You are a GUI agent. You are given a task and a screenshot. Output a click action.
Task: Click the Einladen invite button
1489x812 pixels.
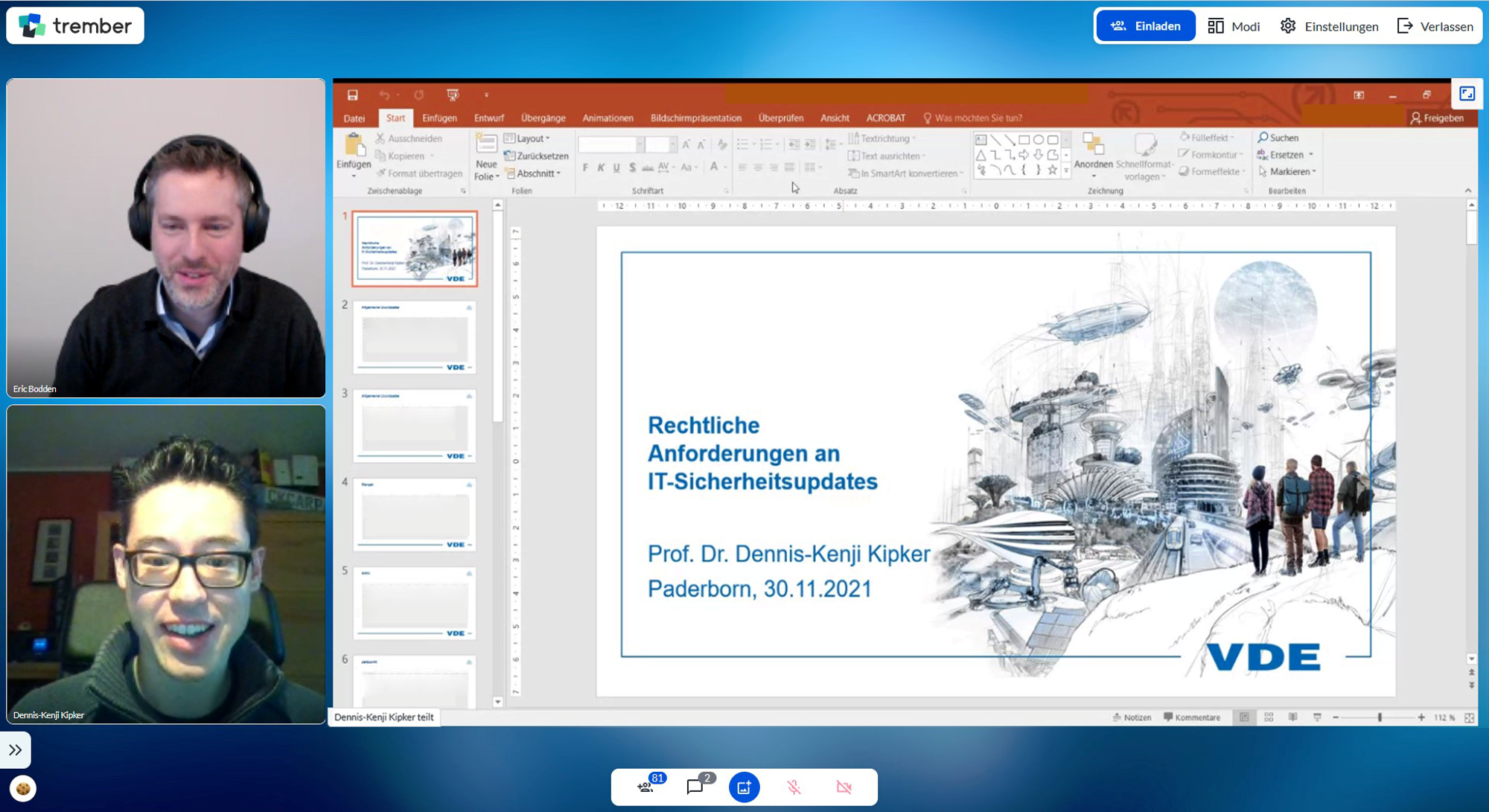(1145, 26)
